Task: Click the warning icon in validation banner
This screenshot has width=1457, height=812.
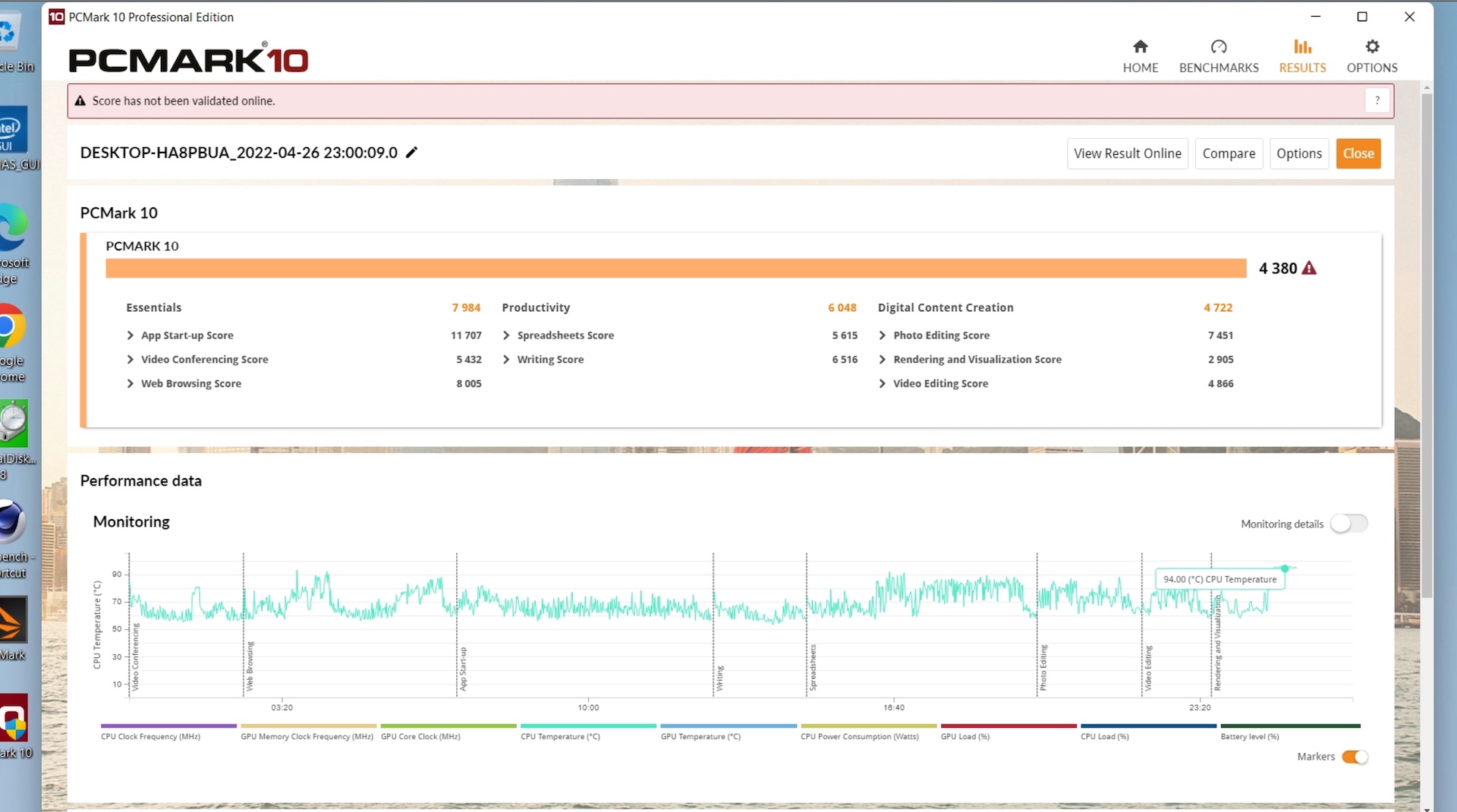Action: click(x=80, y=101)
